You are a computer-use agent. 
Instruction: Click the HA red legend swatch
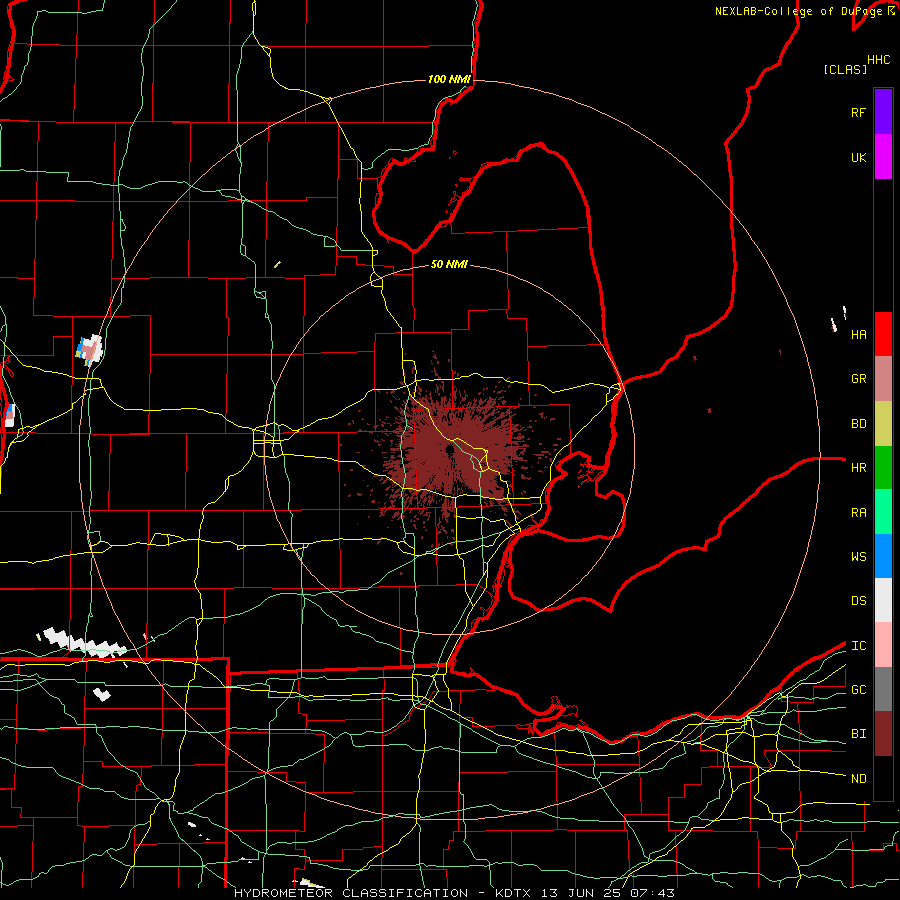click(x=883, y=334)
